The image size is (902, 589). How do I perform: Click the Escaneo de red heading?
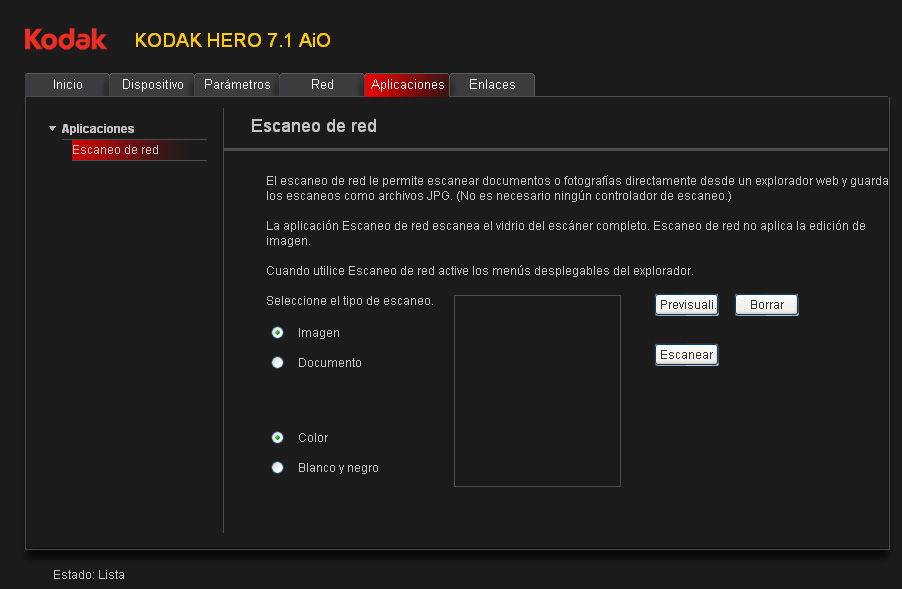[314, 126]
